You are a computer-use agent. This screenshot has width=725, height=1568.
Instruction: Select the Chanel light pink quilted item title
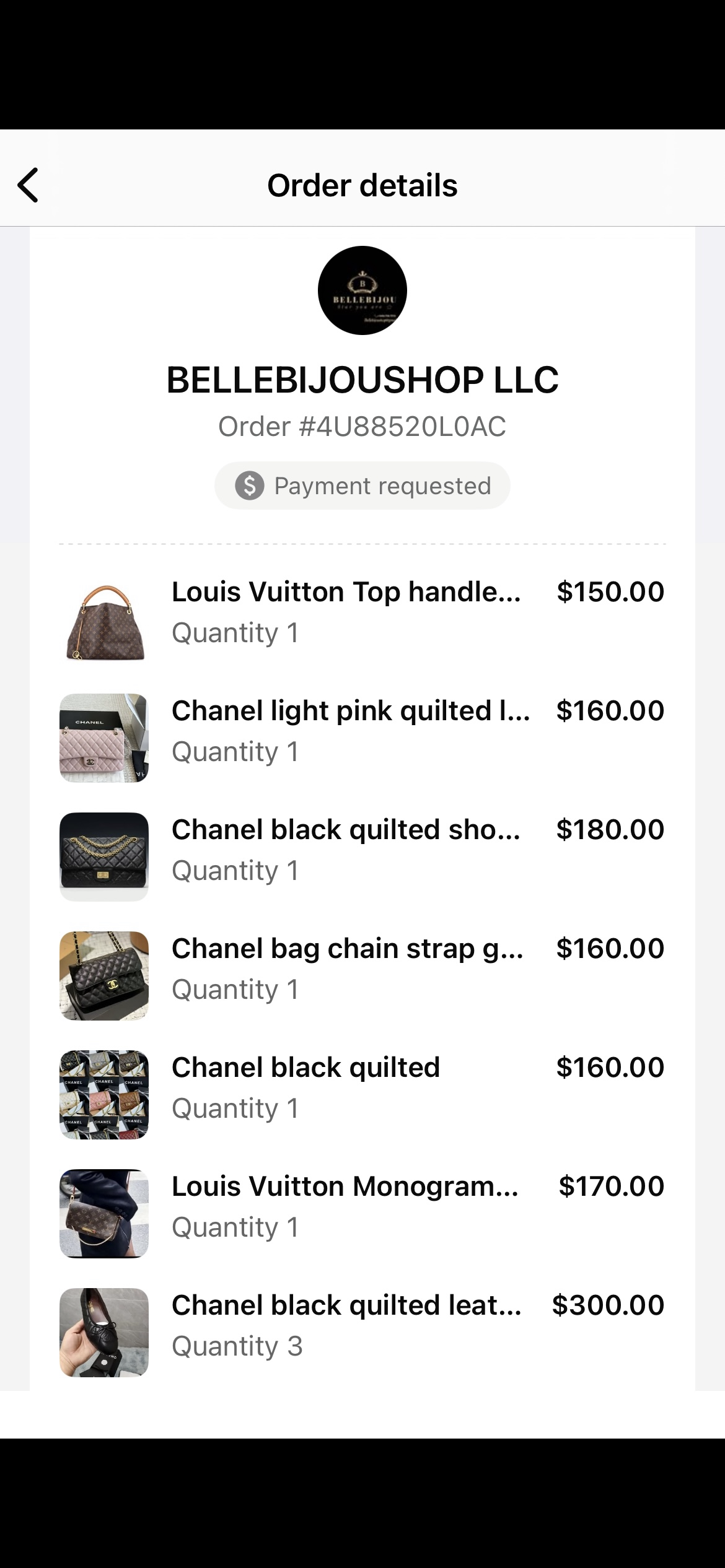[350, 711]
